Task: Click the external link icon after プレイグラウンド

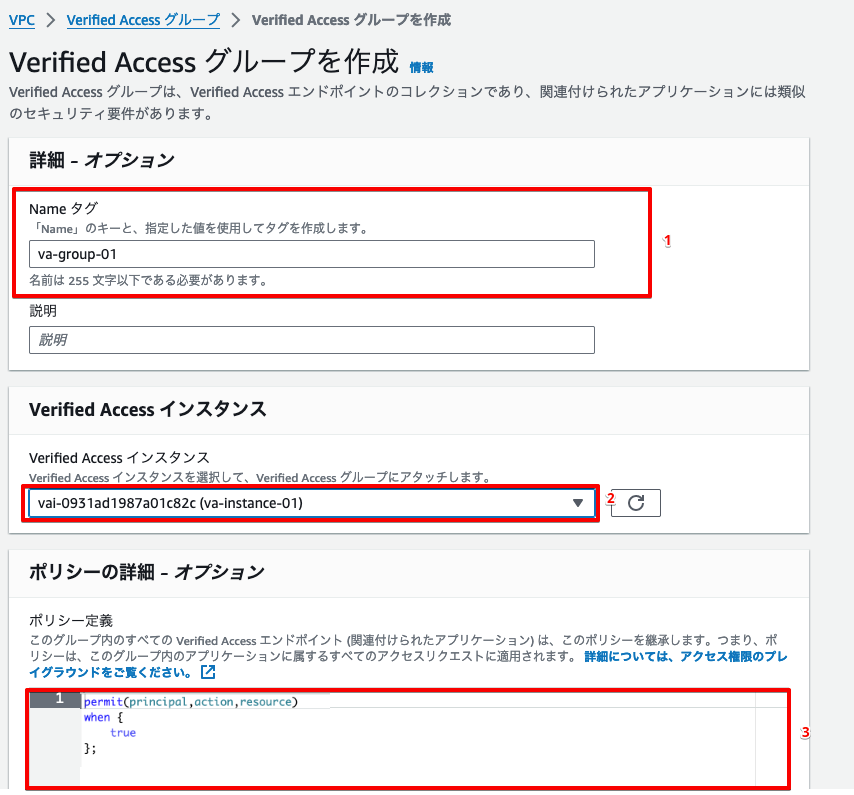Action: click(208, 672)
